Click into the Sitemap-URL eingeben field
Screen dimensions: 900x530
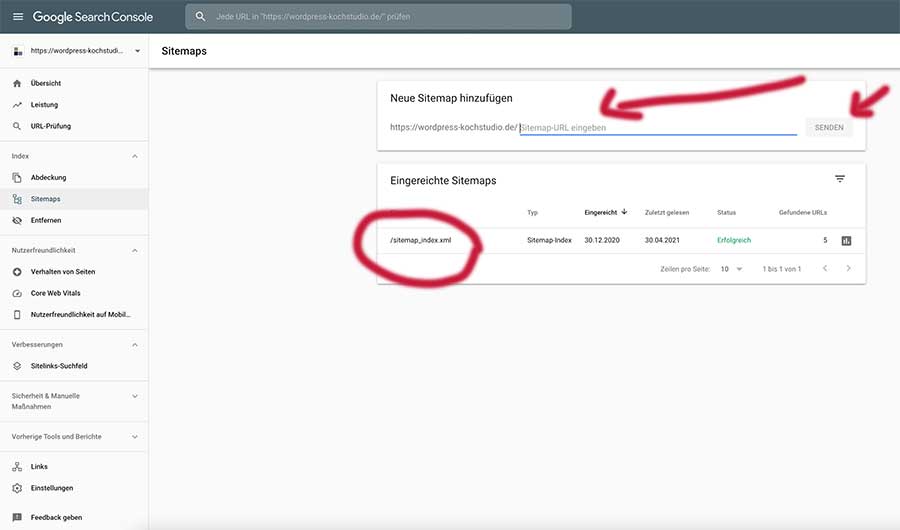click(x=658, y=128)
